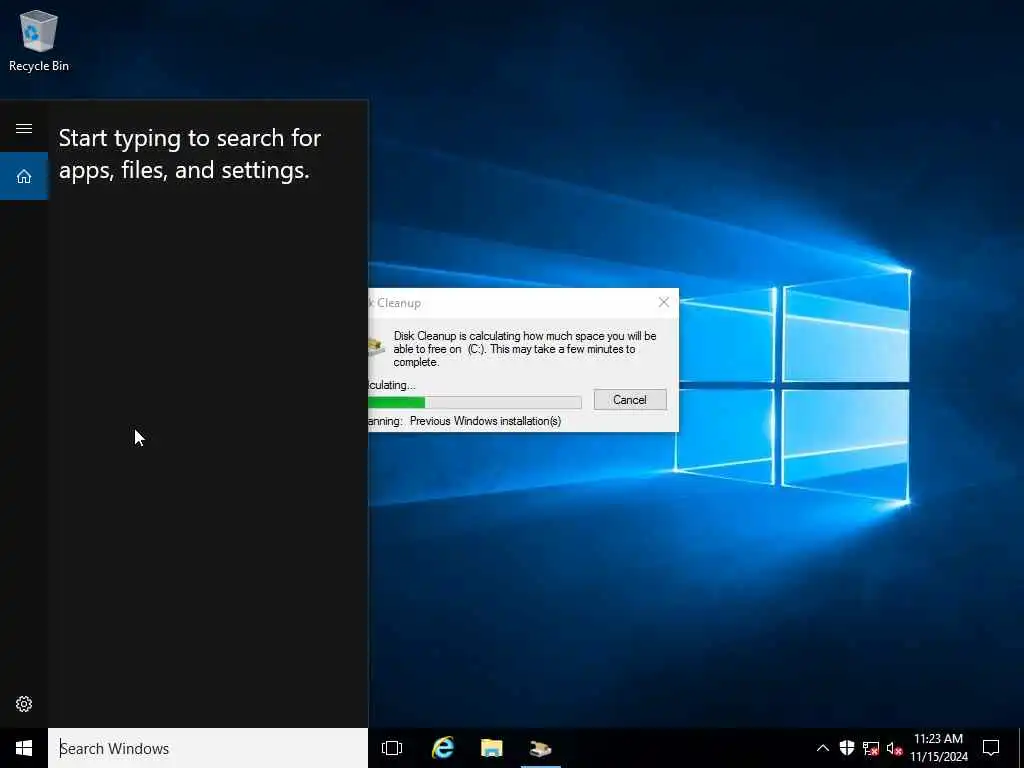Viewport: 1024px width, 768px height.
Task: Click 'Start typing to search' heading
Action: 189,154
